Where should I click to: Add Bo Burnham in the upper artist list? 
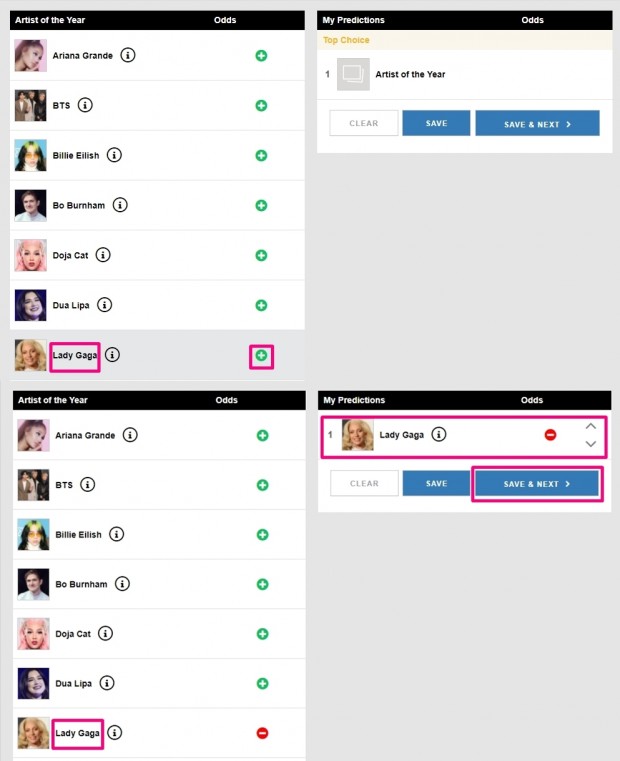[x=261, y=205]
